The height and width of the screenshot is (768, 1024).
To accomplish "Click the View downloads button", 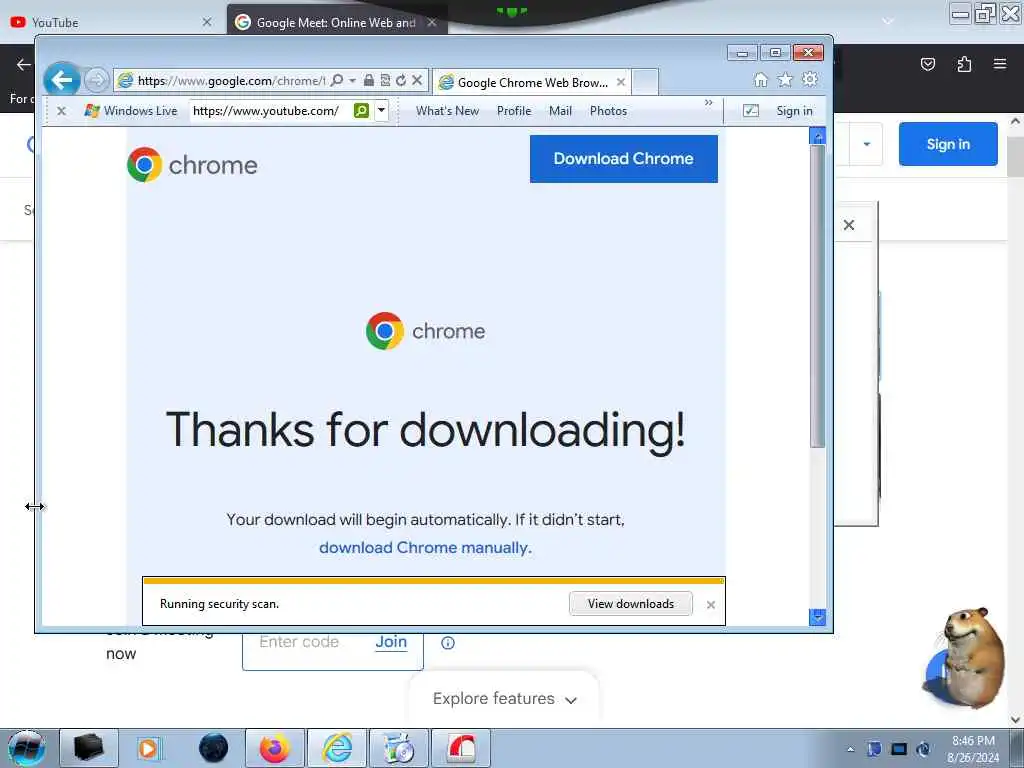I will coord(631,603).
